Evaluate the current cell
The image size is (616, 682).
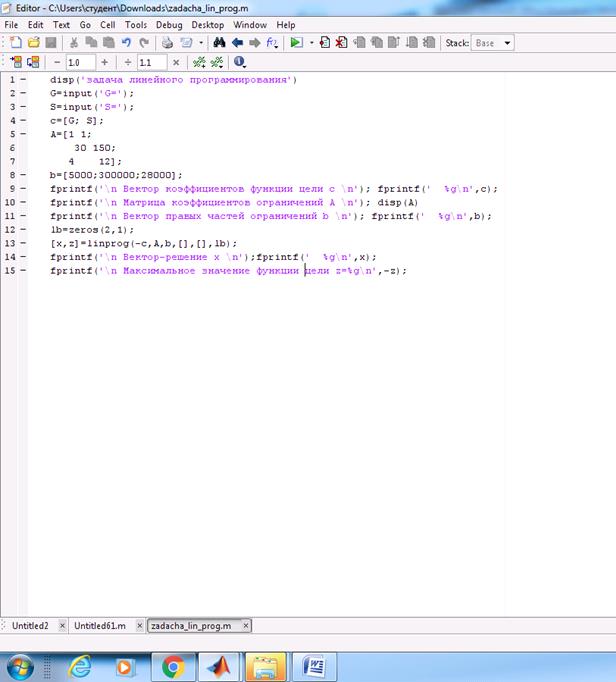(16, 62)
